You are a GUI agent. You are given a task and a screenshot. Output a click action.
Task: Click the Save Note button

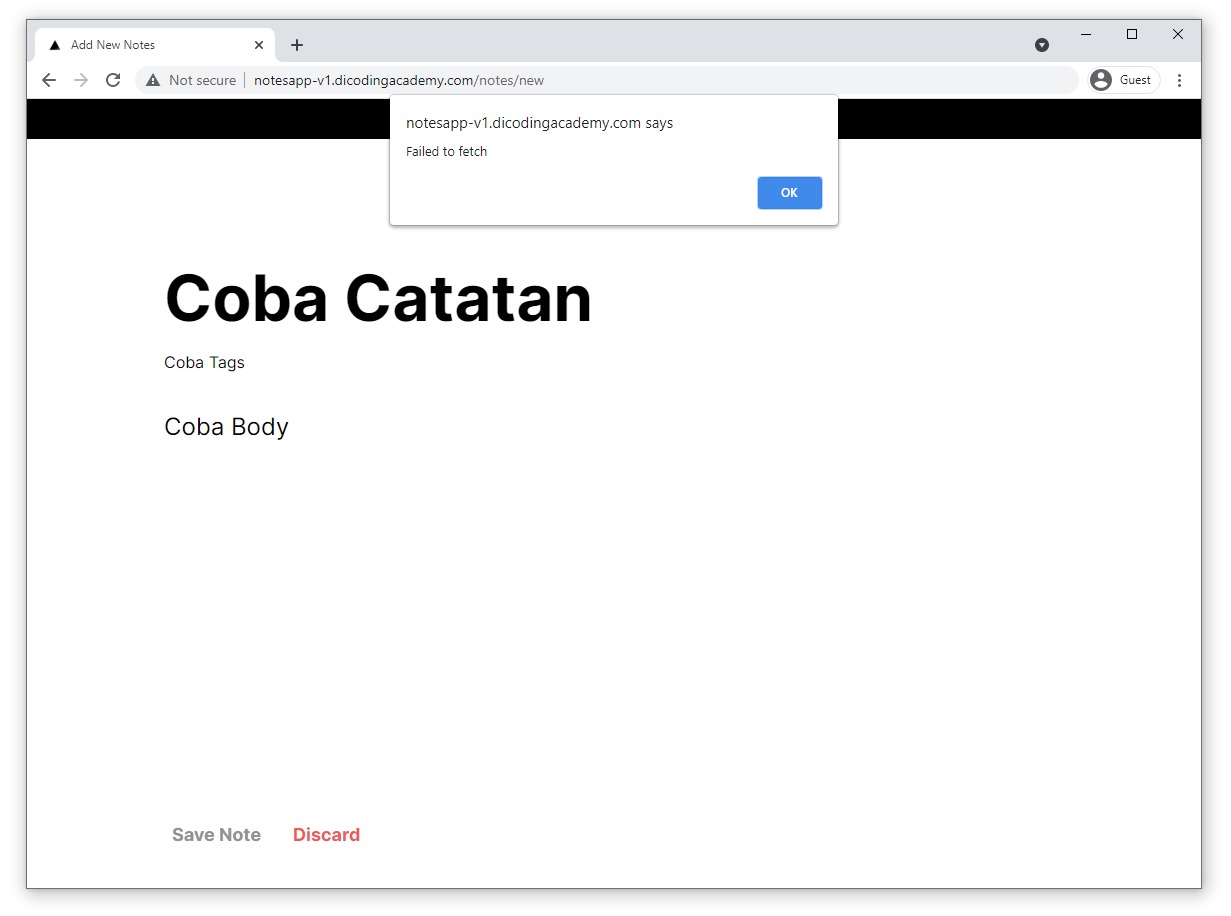point(216,835)
